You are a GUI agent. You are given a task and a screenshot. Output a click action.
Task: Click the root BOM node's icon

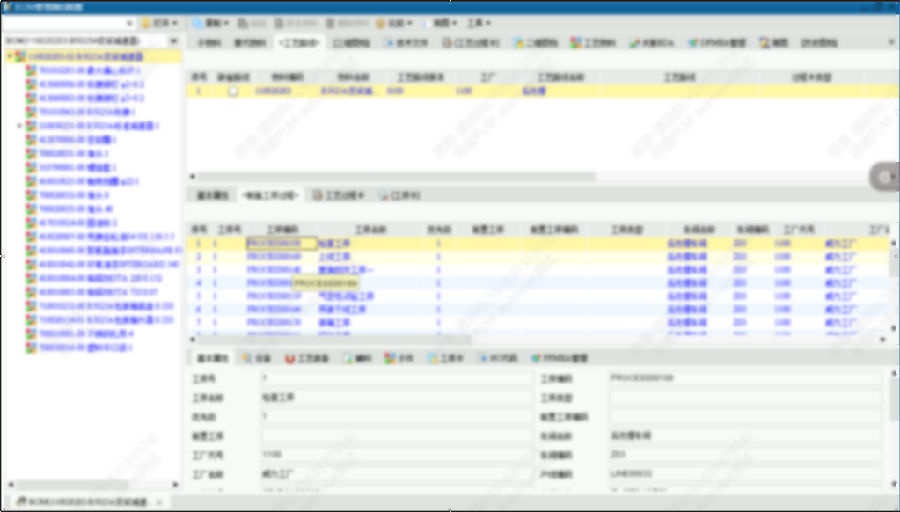click(20, 56)
